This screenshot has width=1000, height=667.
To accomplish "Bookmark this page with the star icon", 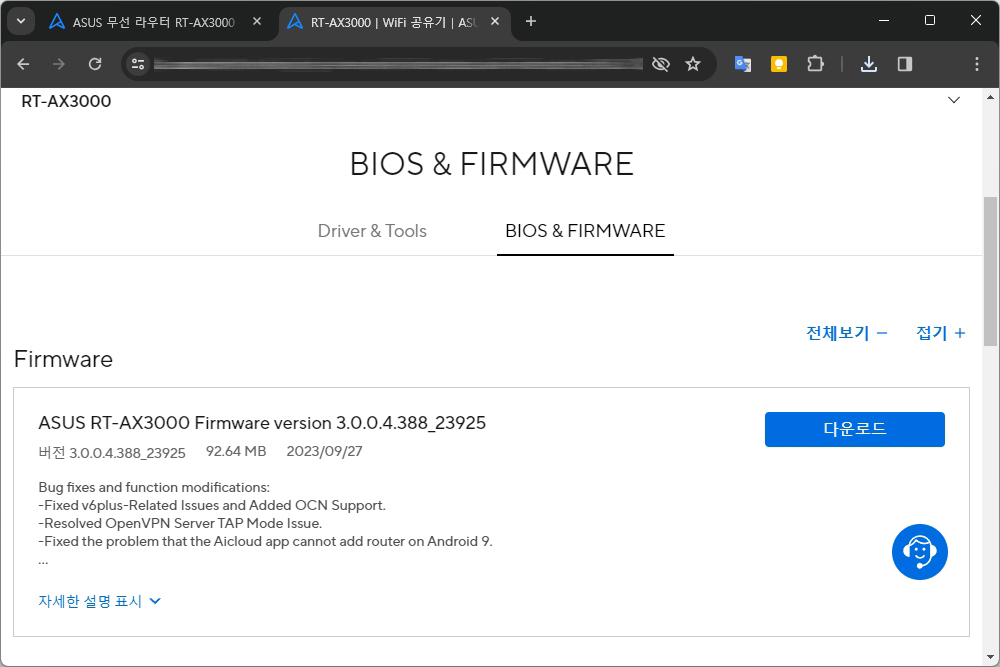I will tap(693, 64).
